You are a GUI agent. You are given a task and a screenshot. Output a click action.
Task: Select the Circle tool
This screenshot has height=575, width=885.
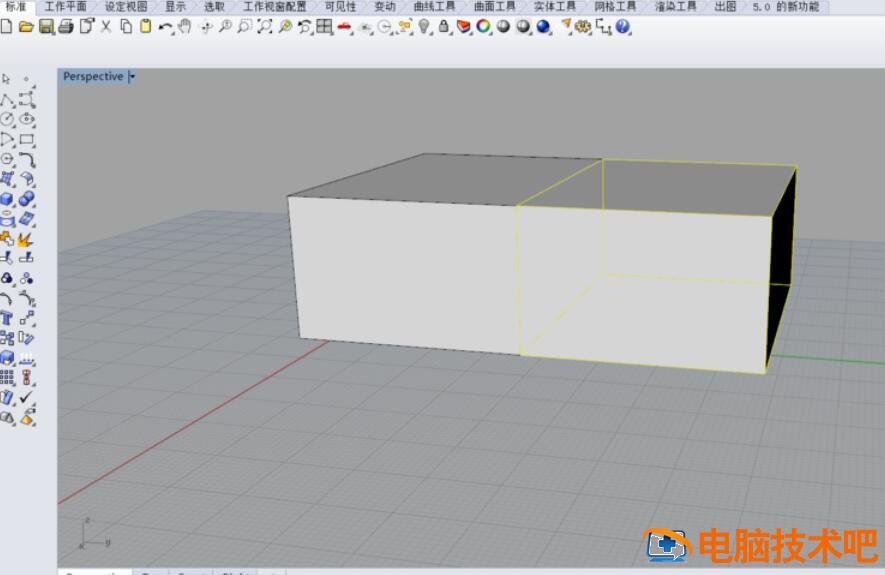click(x=7, y=119)
